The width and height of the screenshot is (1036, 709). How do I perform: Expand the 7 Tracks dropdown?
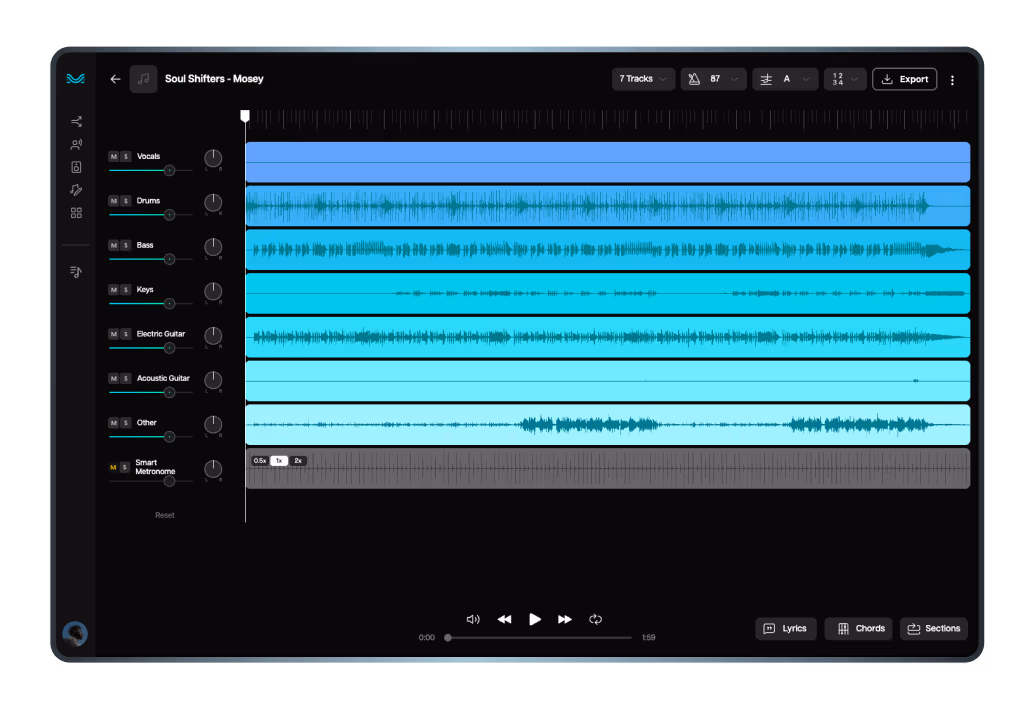tap(643, 79)
